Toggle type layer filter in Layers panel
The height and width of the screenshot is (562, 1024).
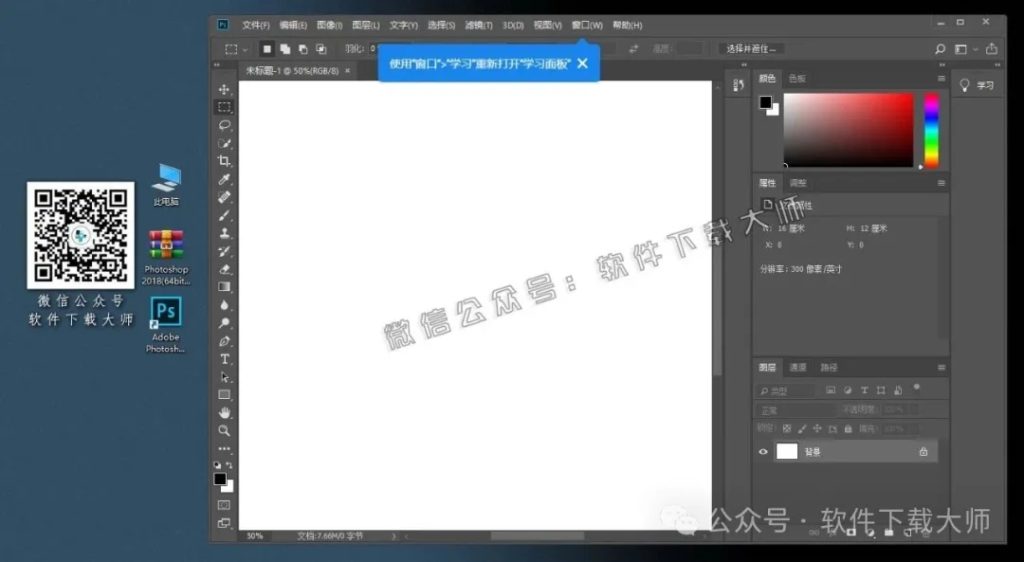(x=864, y=390)
